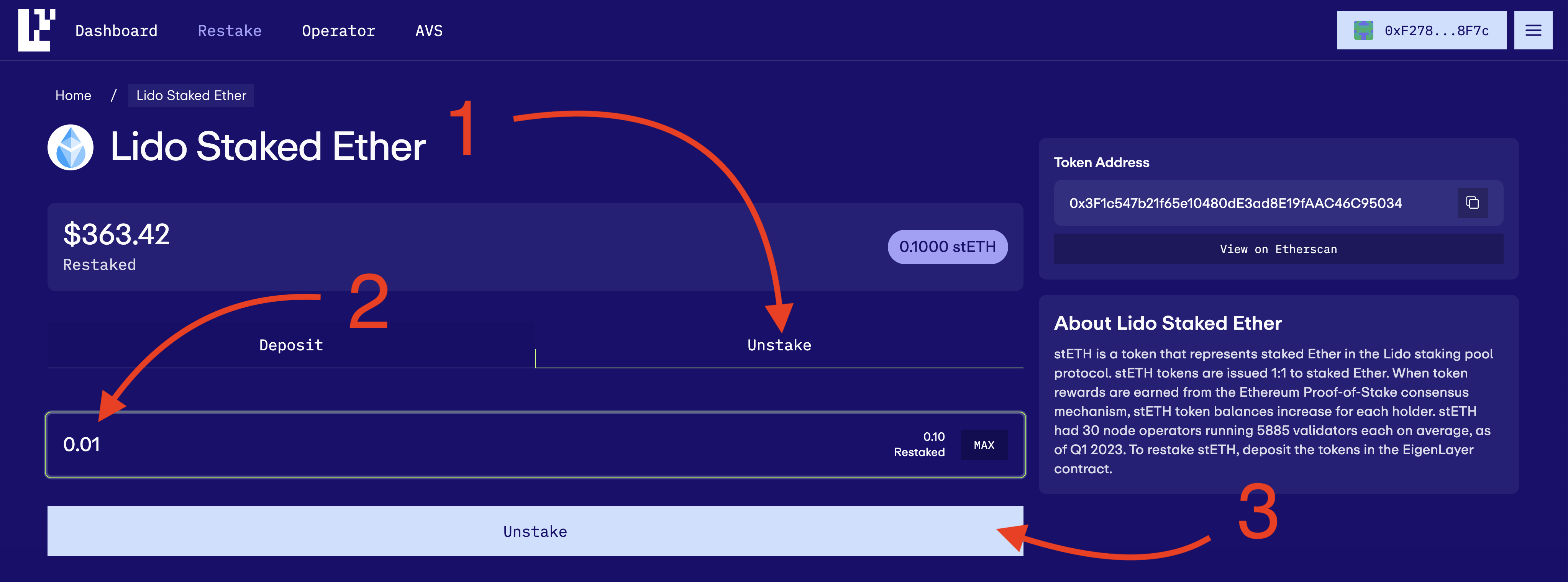Viewport: 1568px width, 582px height.
Task: Click the 0.1000 stETH balance pill
Action: 947,247
